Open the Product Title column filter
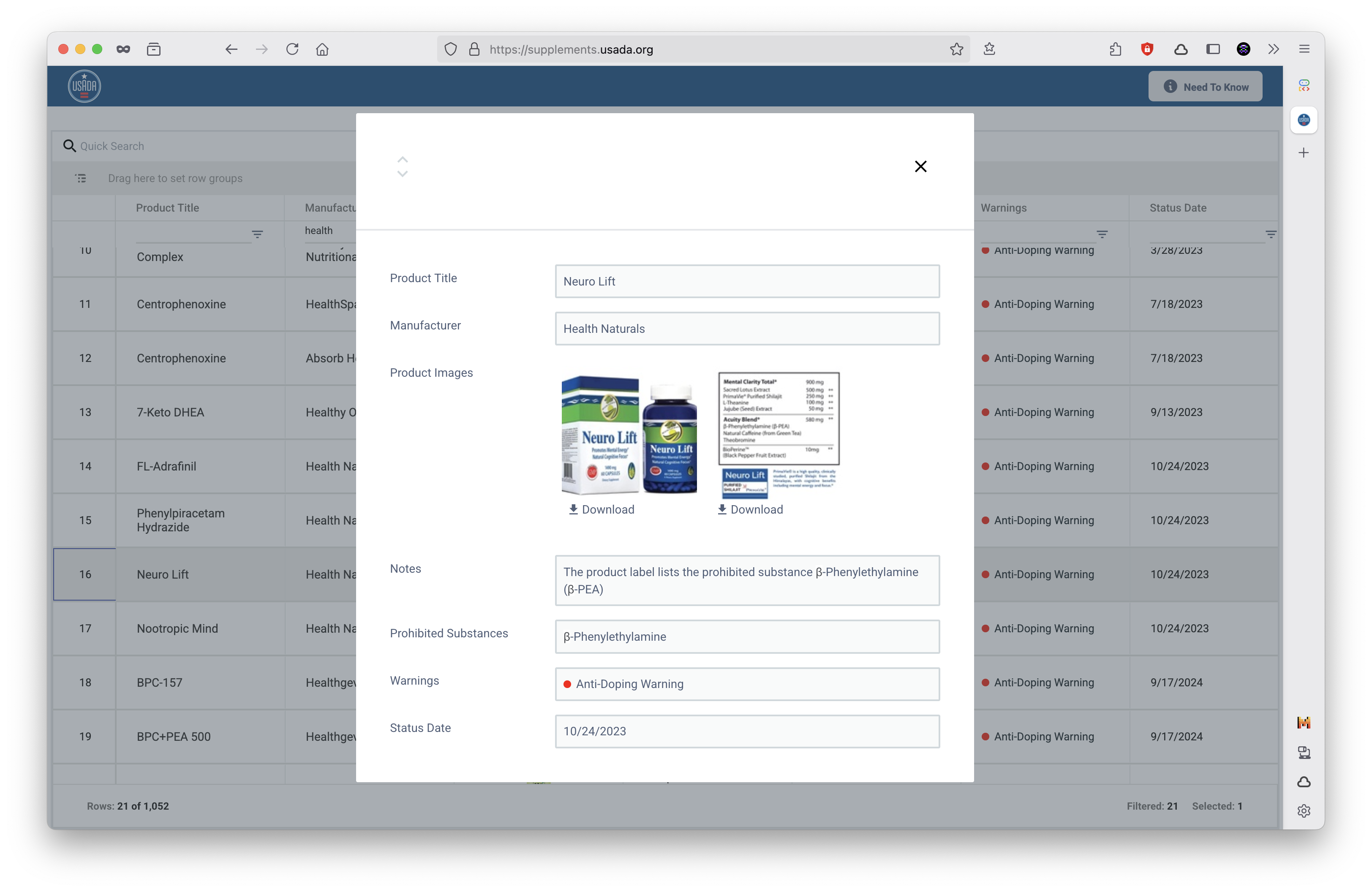The image size is (1372, 892). (257, 234)
